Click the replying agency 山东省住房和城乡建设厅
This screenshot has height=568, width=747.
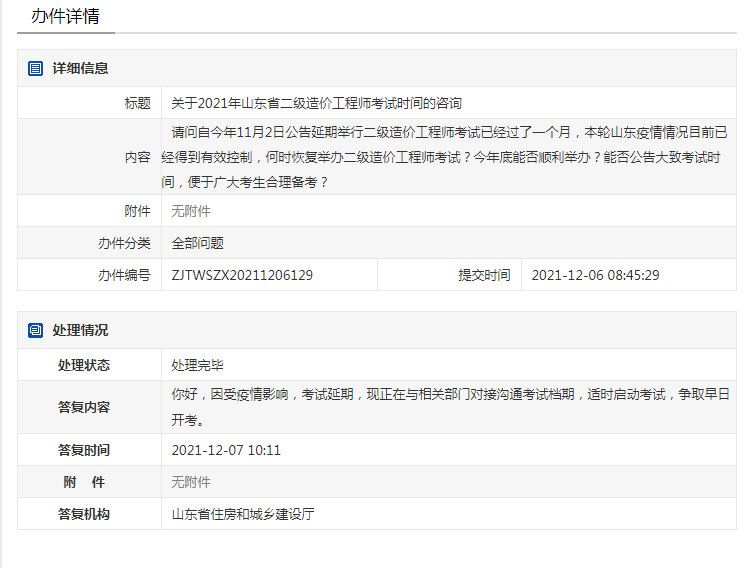tap(243, 514)
